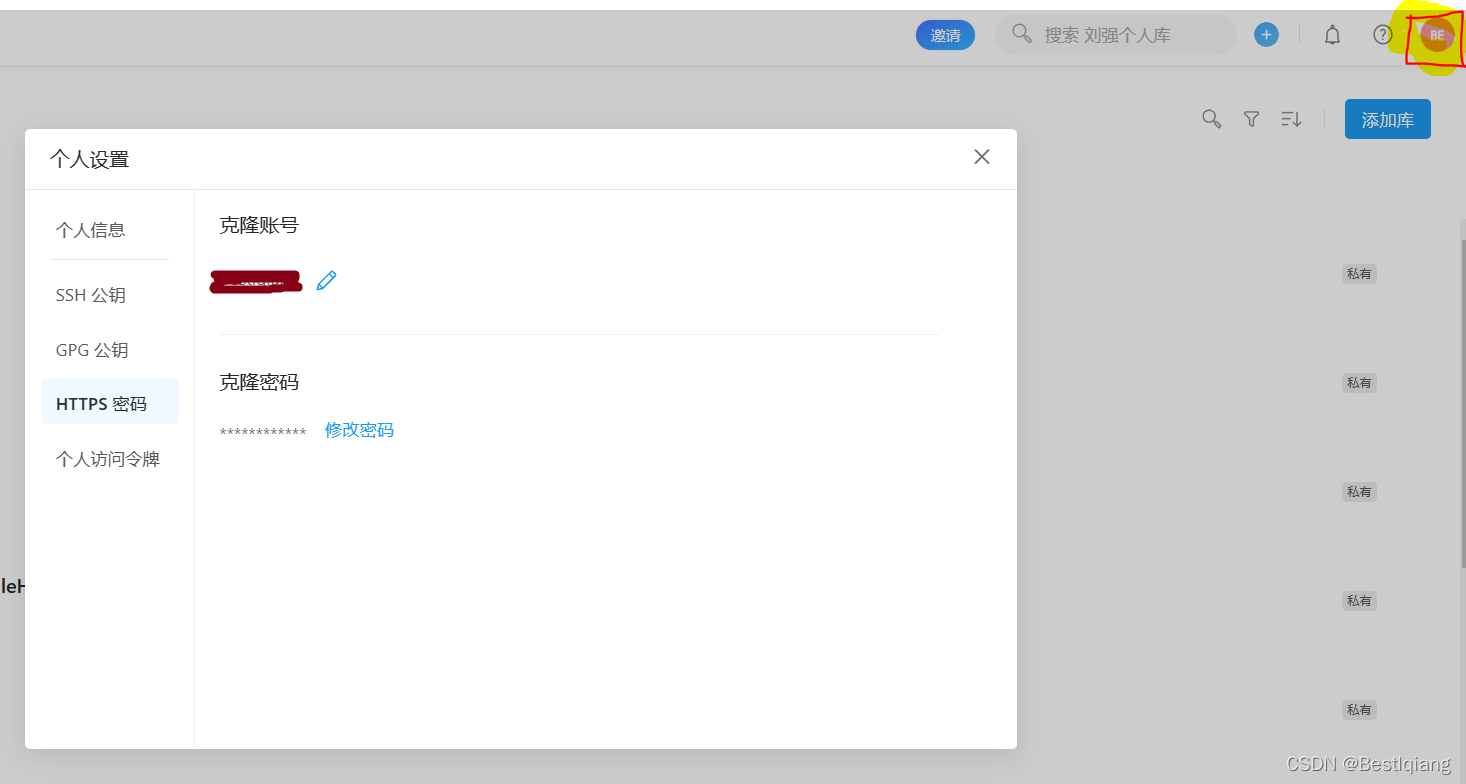Open the BE user avatar menu
The image size is (1466, 784).
pyautogui.click(x=1435, y=34)
